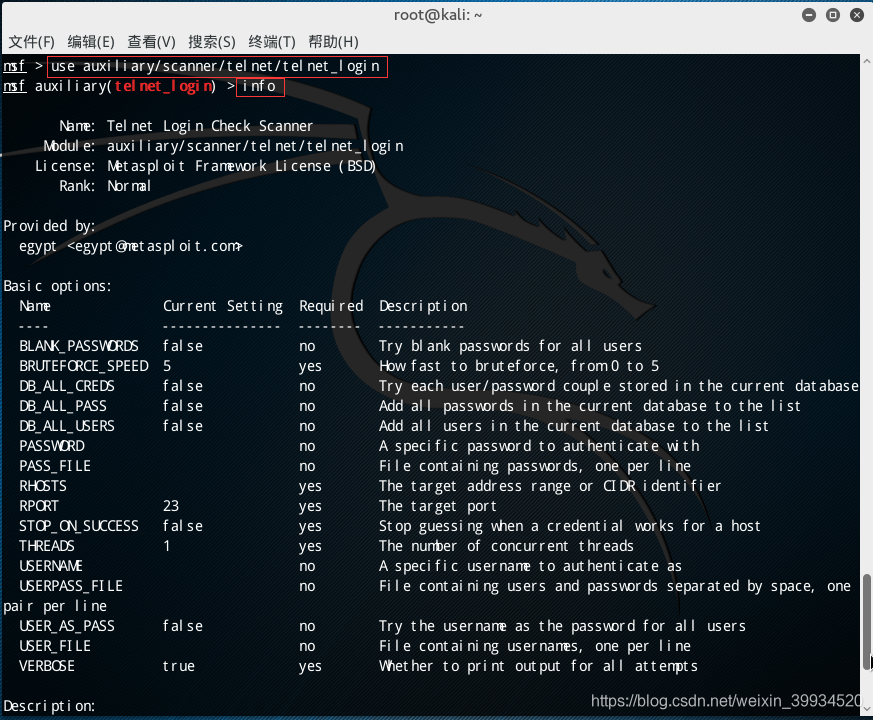Click the USERNAME option name
The image size is (873, 720).
[x=51, y=566]
